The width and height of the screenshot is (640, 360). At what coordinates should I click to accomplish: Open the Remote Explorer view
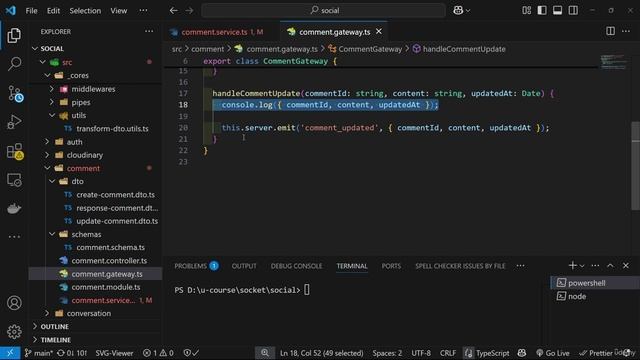tap(14, 180)
